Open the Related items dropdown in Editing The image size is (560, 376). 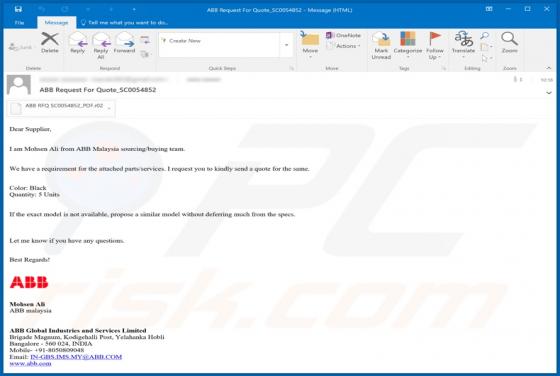tap(486, 47)
